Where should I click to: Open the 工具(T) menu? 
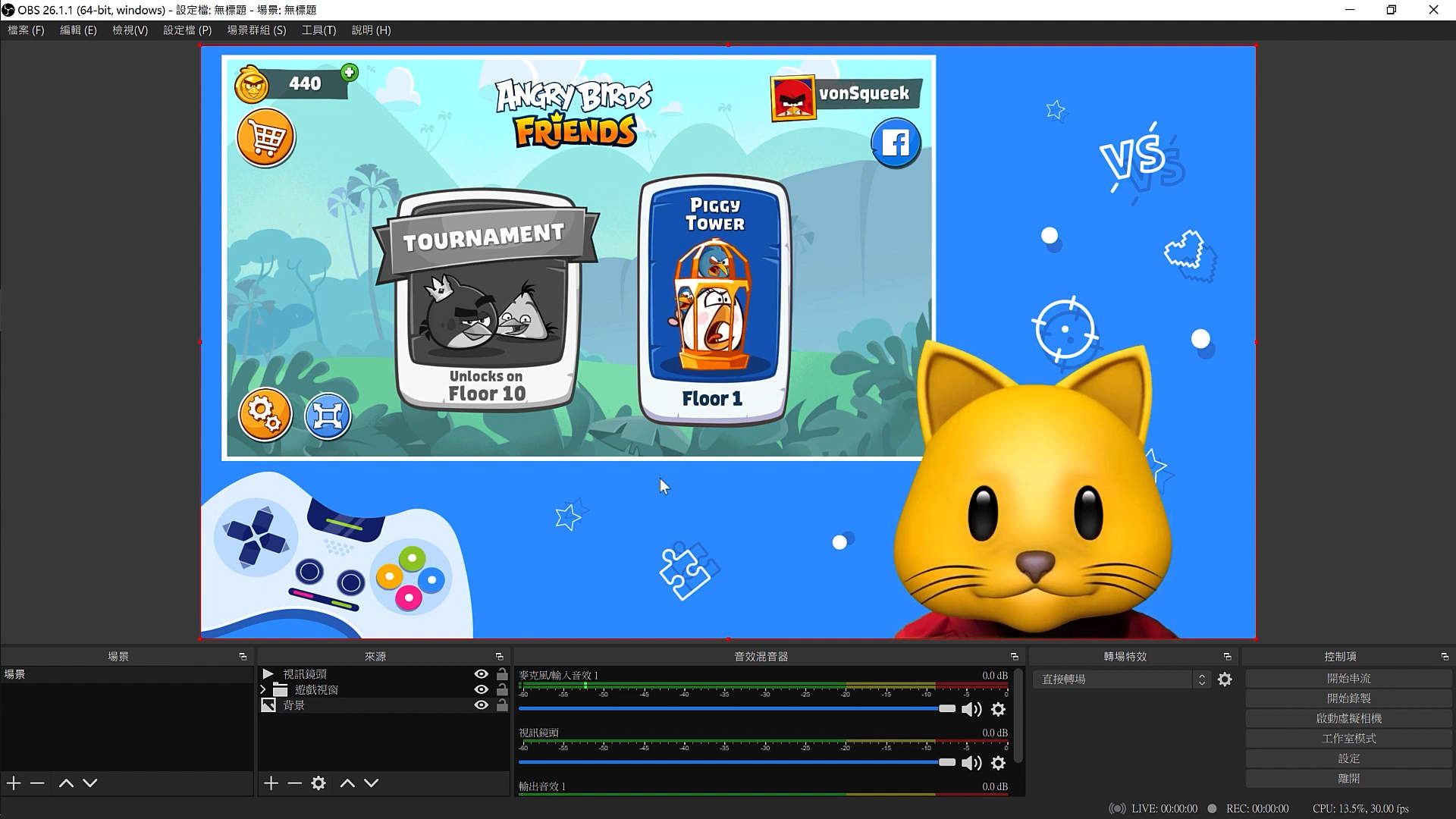318,30
